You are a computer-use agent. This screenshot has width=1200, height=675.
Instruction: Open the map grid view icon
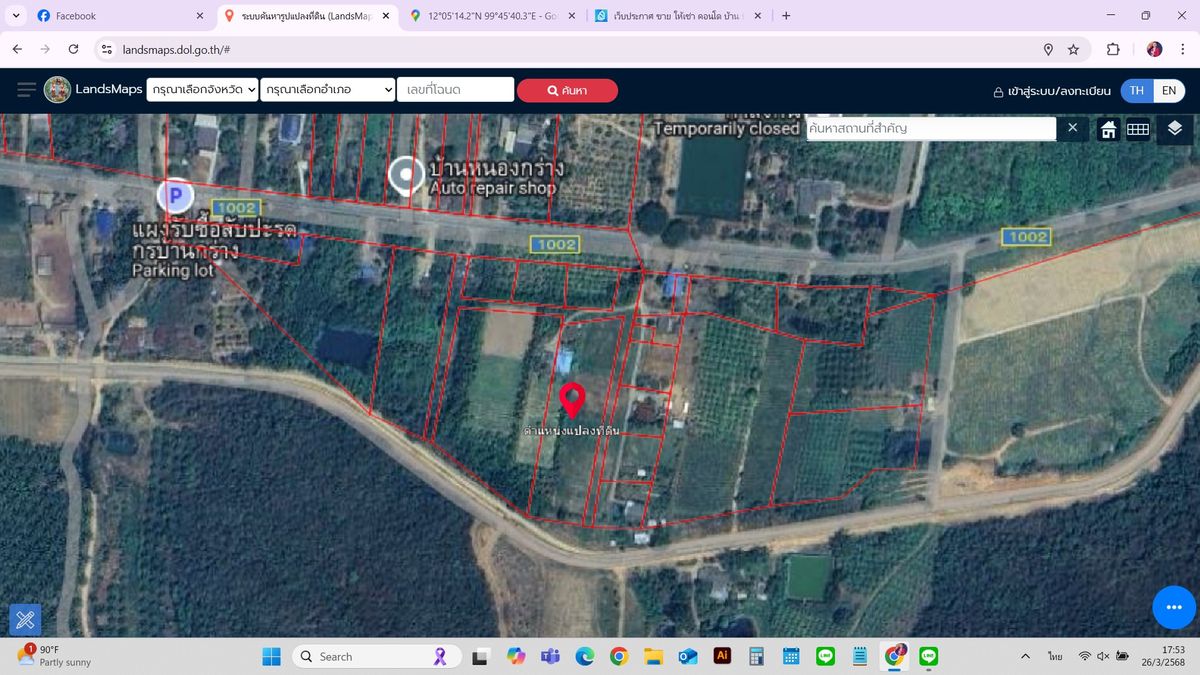click(1139, 128)
